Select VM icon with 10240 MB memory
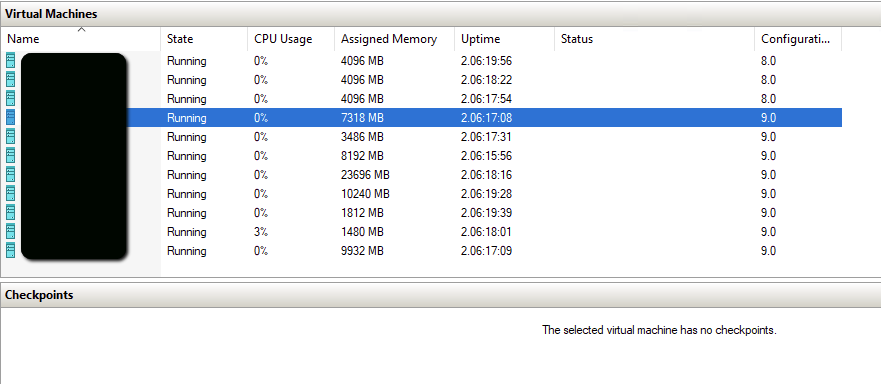Screen dimensions: 881x384 click(10, 194)
